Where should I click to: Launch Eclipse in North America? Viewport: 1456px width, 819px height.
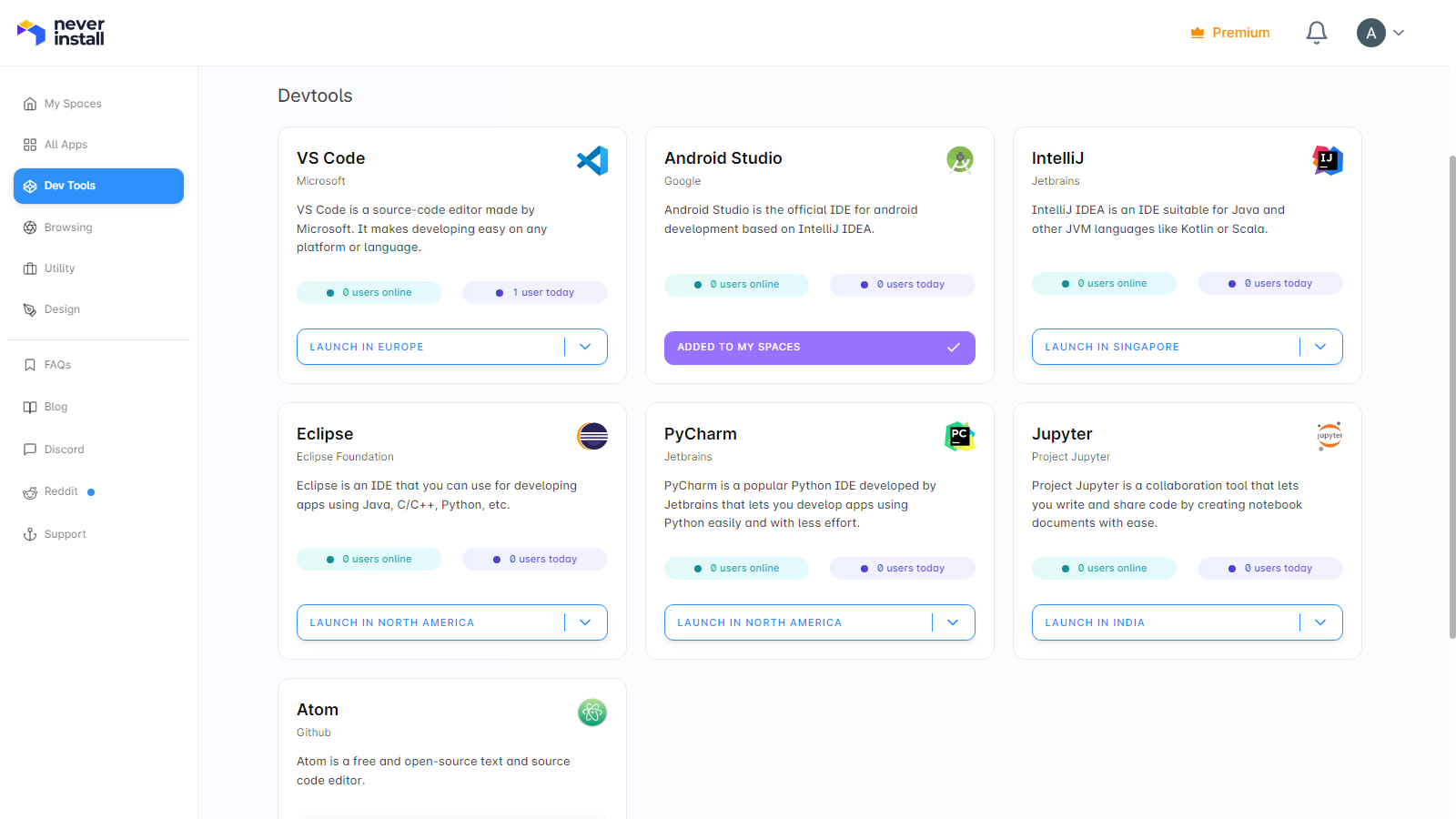point(430,622)
